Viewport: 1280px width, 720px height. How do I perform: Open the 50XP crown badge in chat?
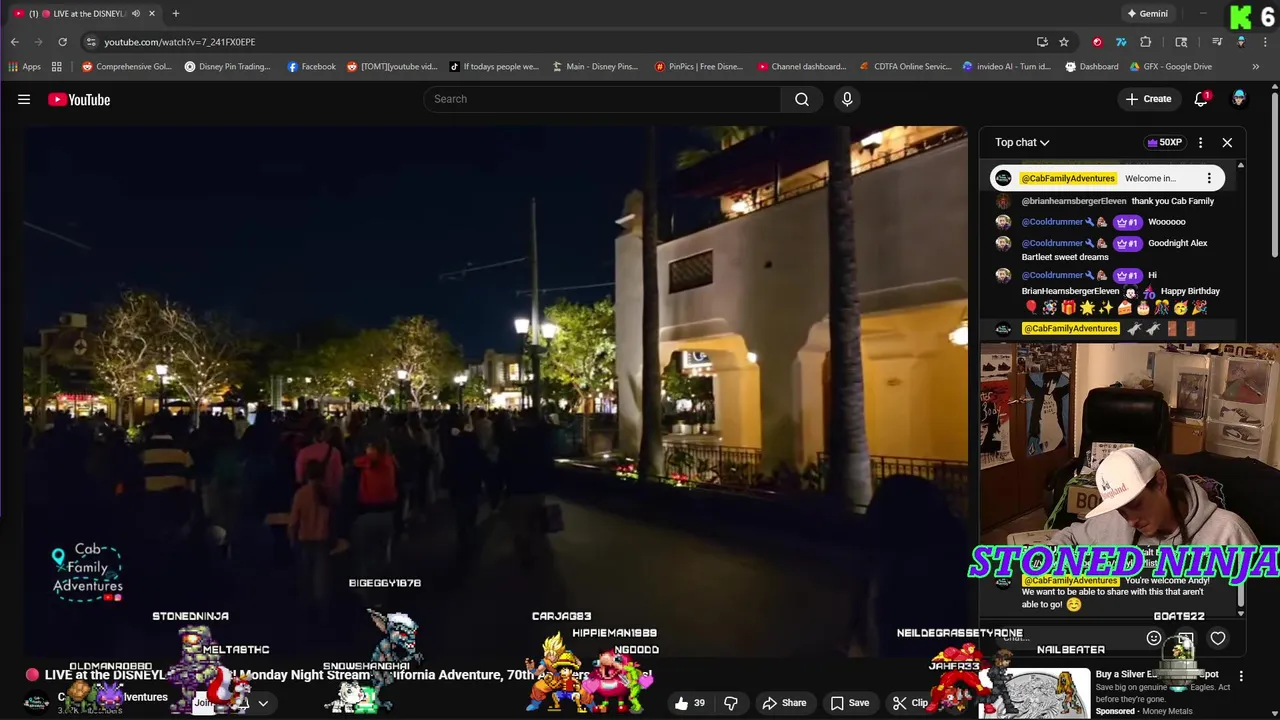1164,142
